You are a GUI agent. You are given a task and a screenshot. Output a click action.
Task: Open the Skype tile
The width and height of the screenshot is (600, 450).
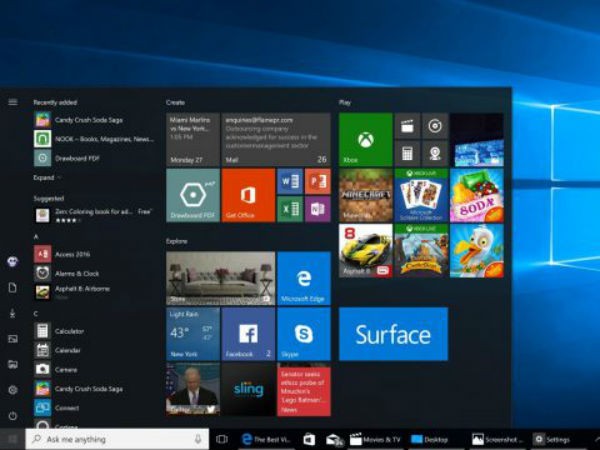(303, 333)
